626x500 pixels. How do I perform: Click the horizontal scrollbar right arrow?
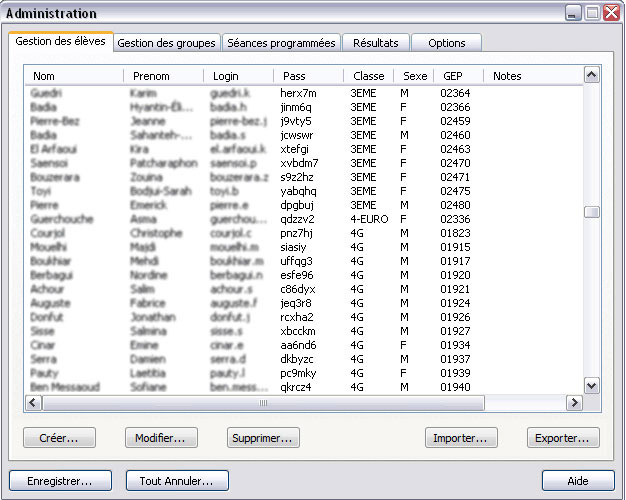point(574,403)
